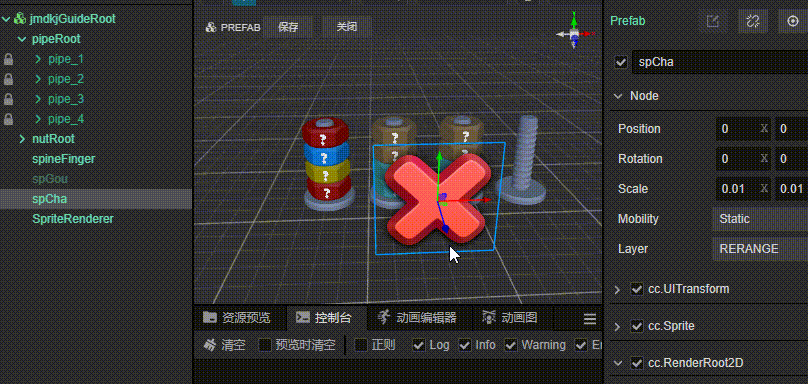
Task: Disable the cc.Sprite component checkbox
Action: click(637, 326)
